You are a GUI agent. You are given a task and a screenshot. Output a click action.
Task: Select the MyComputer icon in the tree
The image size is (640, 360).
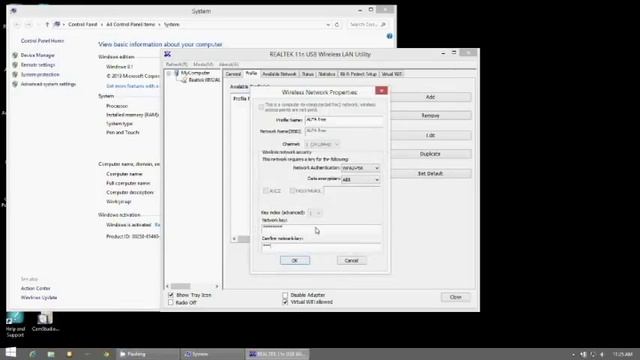(x=177, y=73)
